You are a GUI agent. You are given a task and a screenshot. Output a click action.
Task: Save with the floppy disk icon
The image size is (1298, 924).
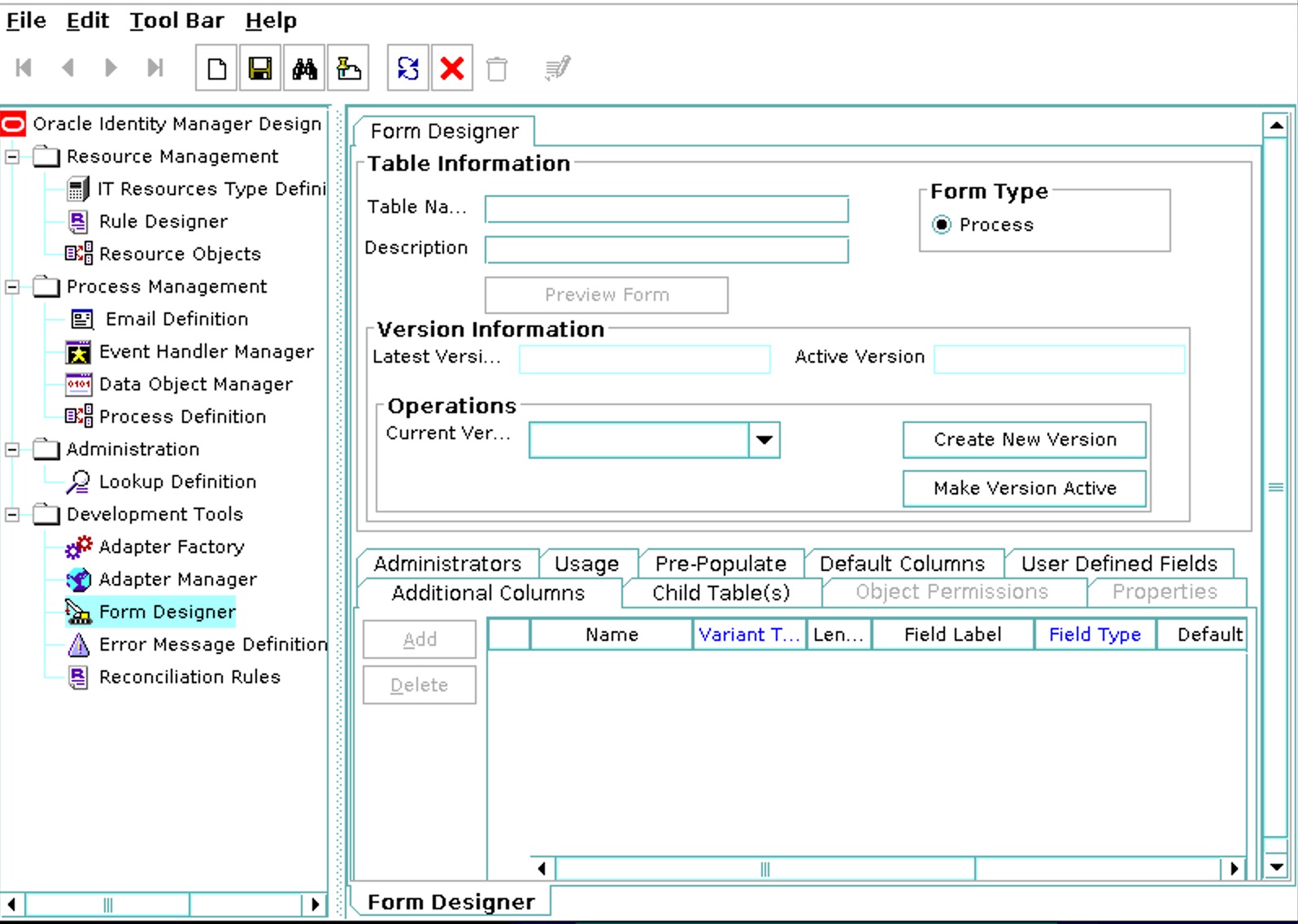coord(260,68)
